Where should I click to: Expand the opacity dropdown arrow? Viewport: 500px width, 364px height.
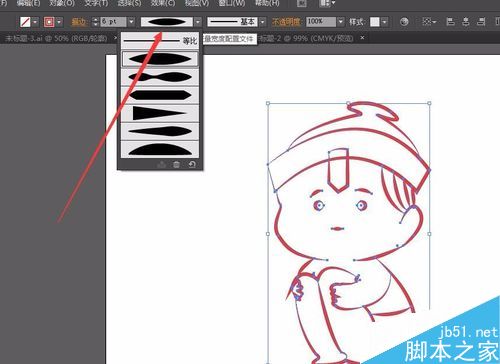pyautogui.click(x=340, y=22)
